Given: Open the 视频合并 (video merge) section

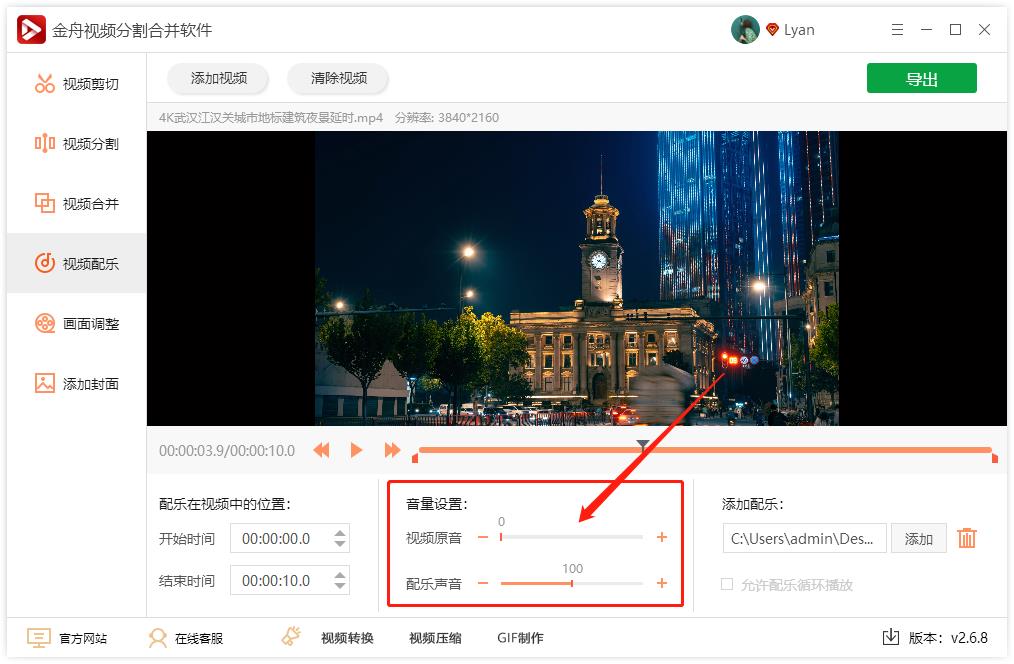Looking at the screenshot, I should click(76, 204).
